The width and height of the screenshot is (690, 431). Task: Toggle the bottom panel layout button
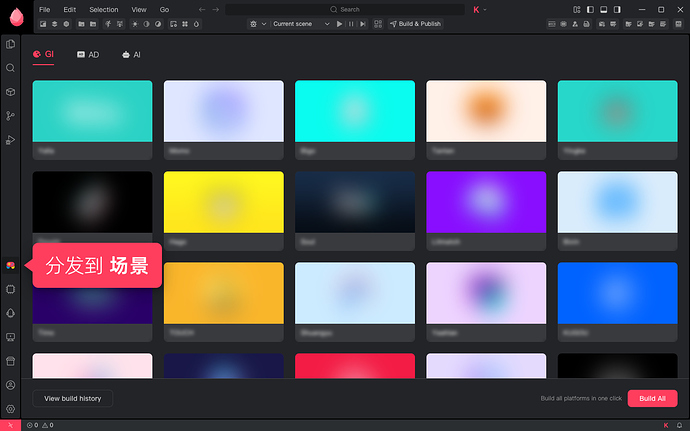click(x=604, y=9)
